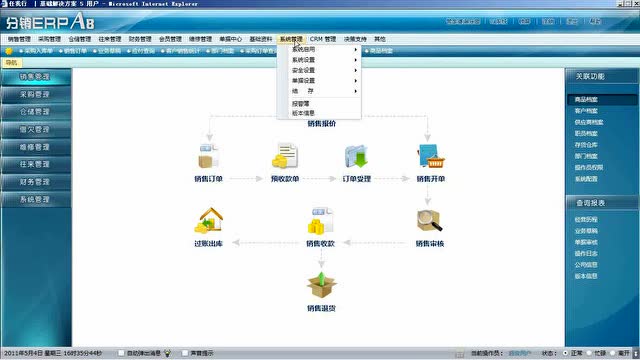
Task: Open the 订单受理 folder icon
Action: click(356, 156)
